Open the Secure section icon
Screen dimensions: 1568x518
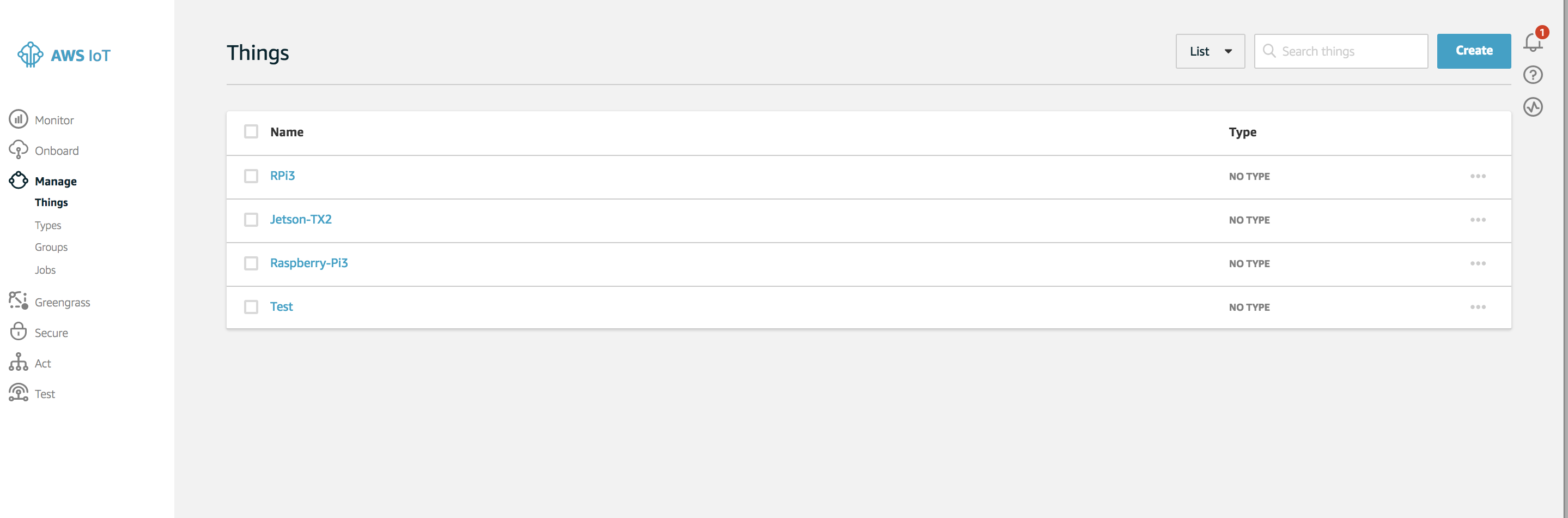19,332
